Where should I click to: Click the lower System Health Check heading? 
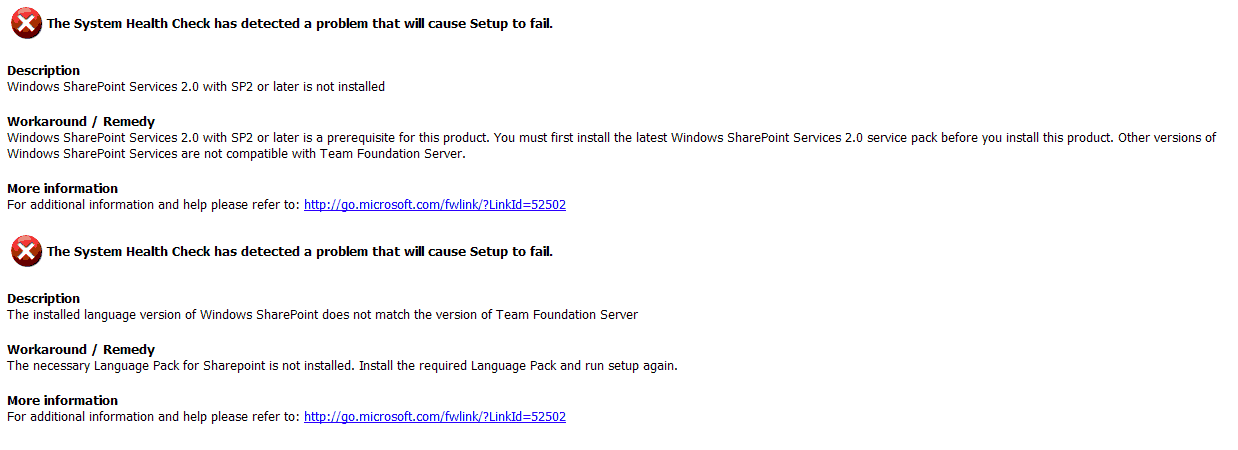299,252
